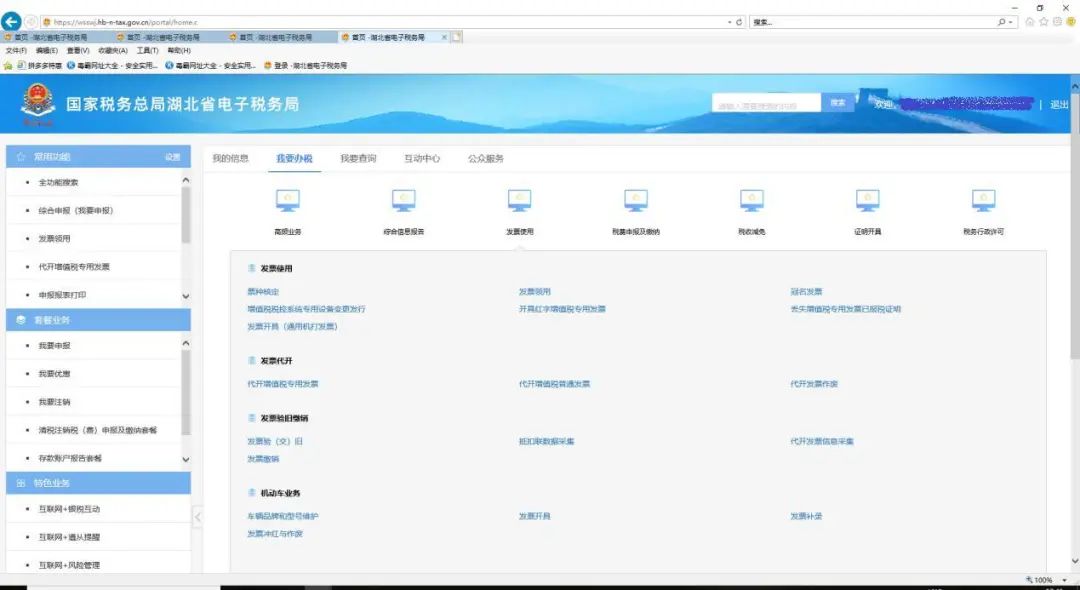Open the 抵扣联数据采集 link

(547, 441)
